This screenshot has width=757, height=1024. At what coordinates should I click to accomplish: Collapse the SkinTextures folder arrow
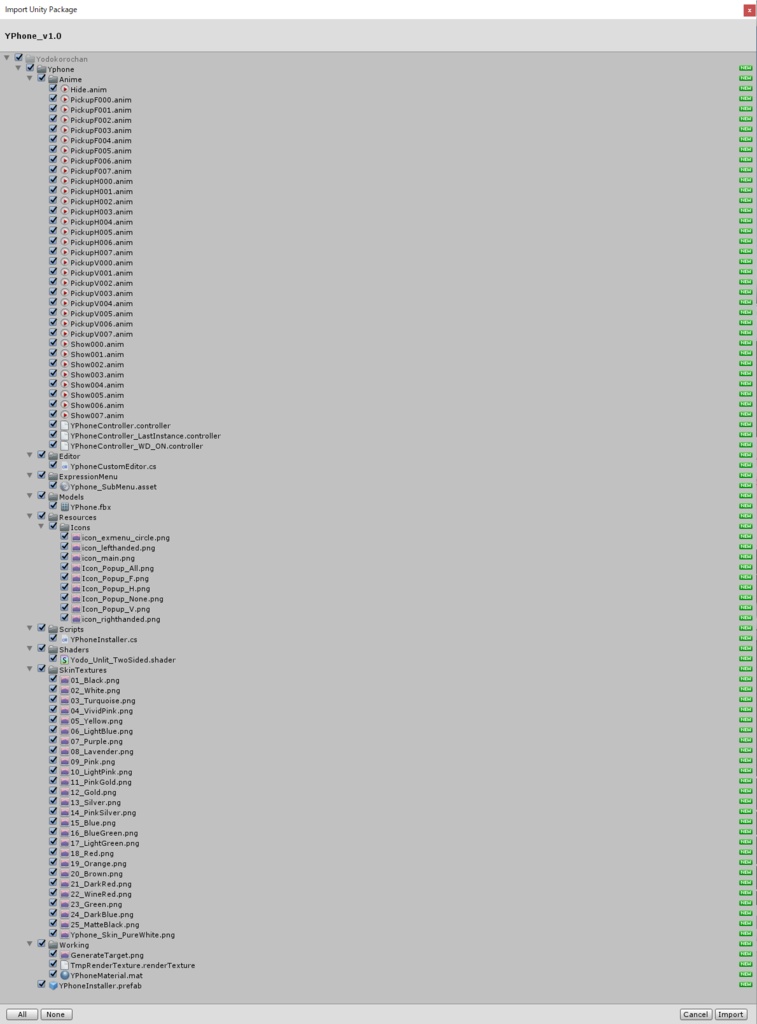coord(30,669)
